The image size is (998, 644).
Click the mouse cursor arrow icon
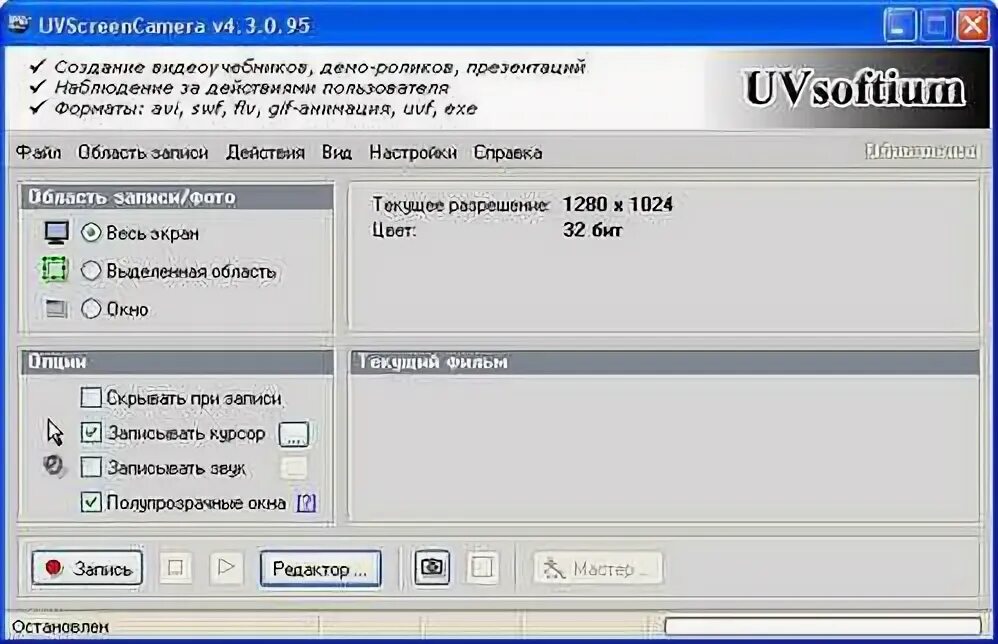[x=55, y=432]
